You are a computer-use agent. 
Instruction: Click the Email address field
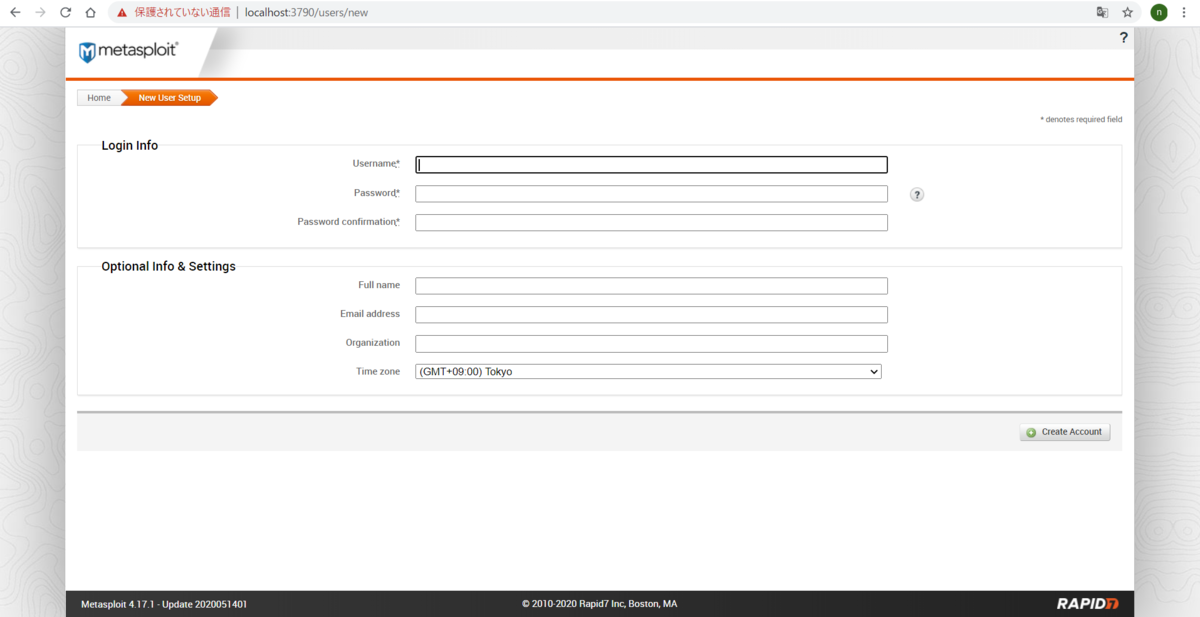(x=651, y=315)
